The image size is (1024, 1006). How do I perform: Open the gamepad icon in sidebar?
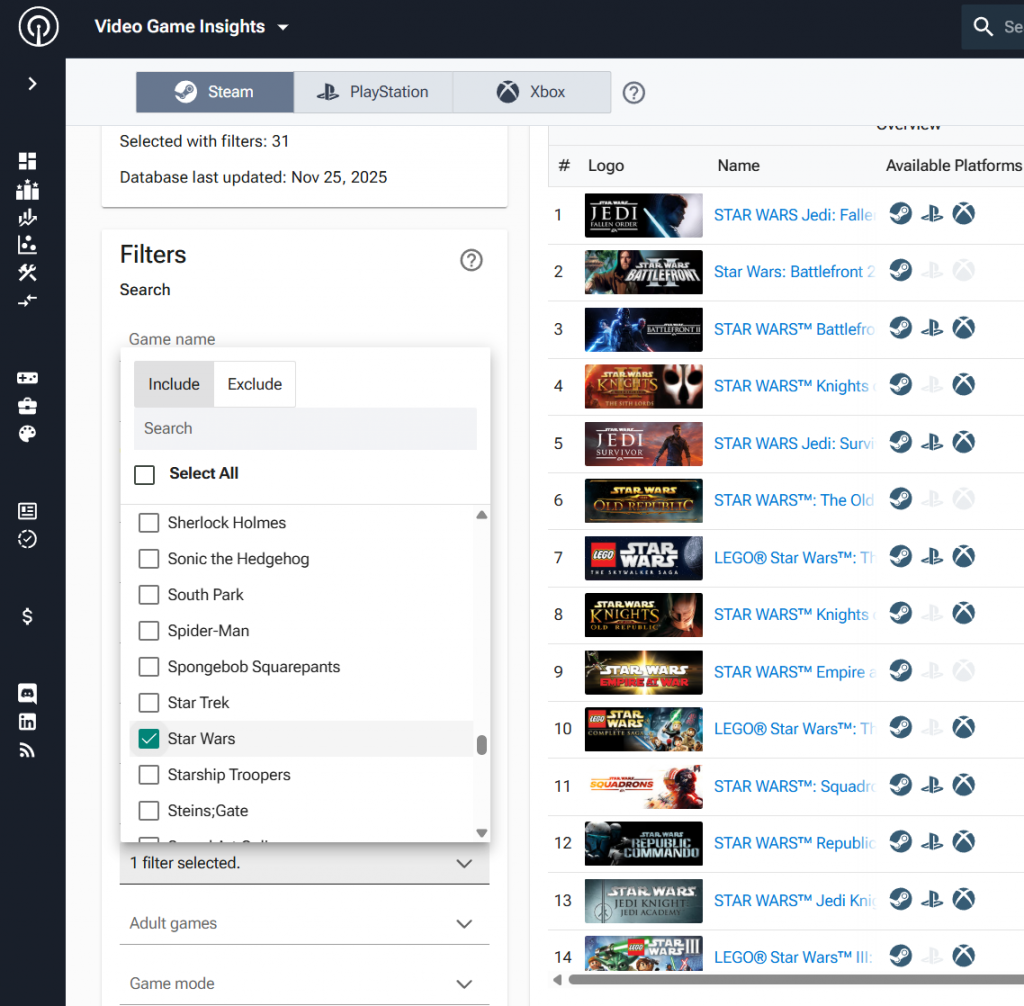27,378
